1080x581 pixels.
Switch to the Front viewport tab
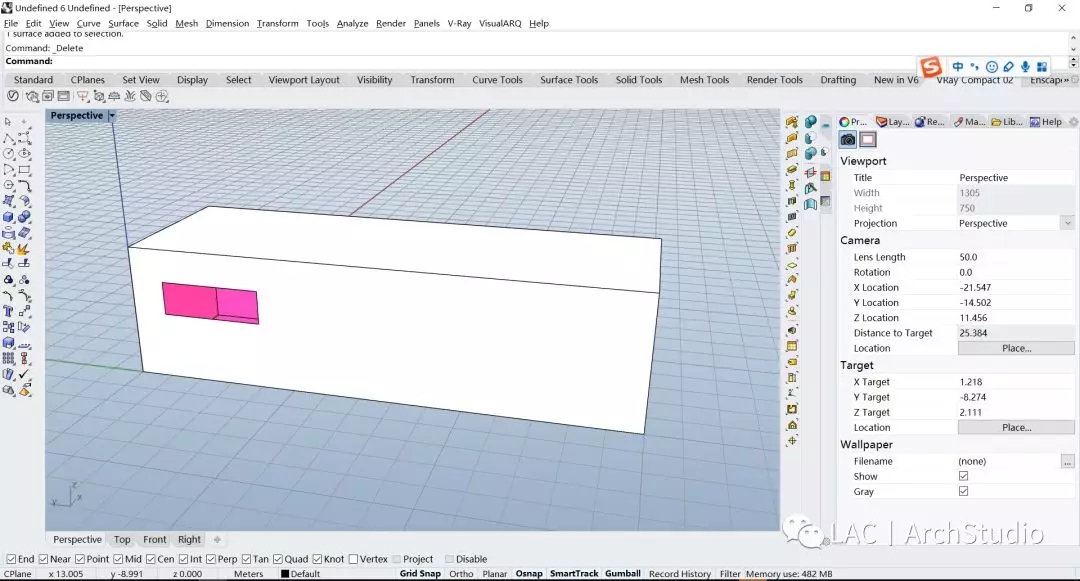click(x=154, y=540)
